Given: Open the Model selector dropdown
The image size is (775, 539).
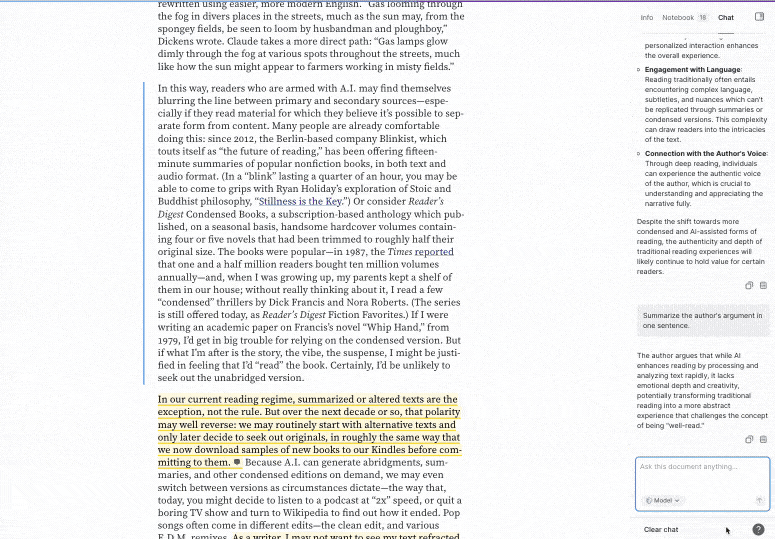Looking at the screenshot, I should [x=662, y=500].
